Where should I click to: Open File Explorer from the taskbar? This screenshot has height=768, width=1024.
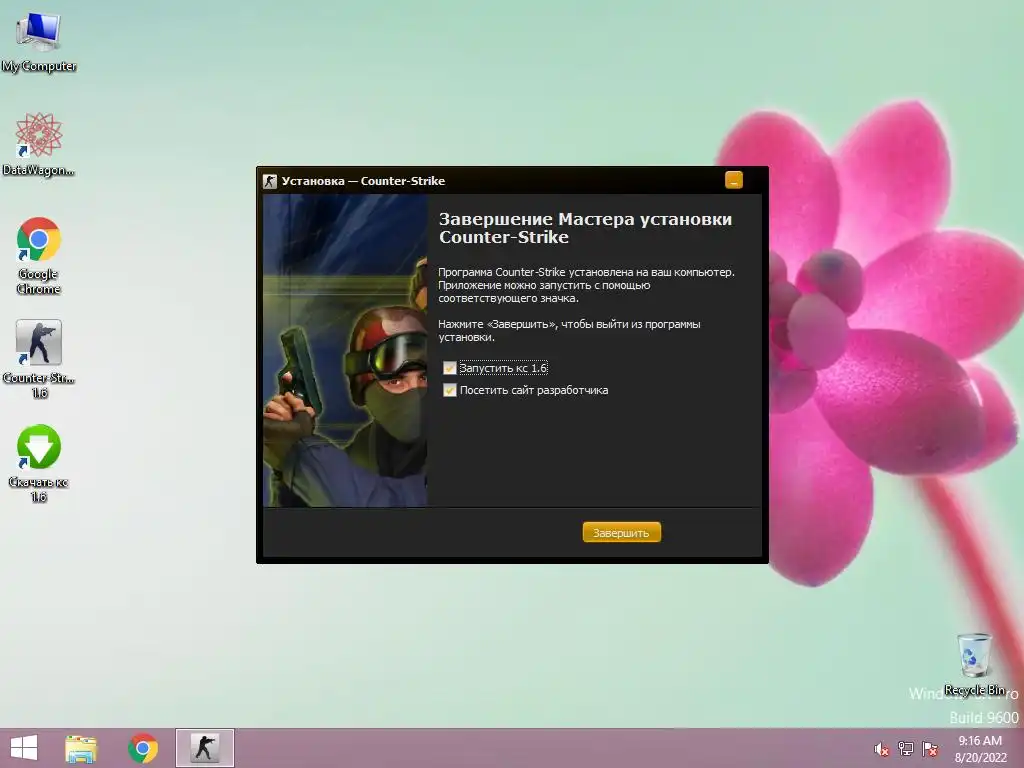click(x=81, y=748)
